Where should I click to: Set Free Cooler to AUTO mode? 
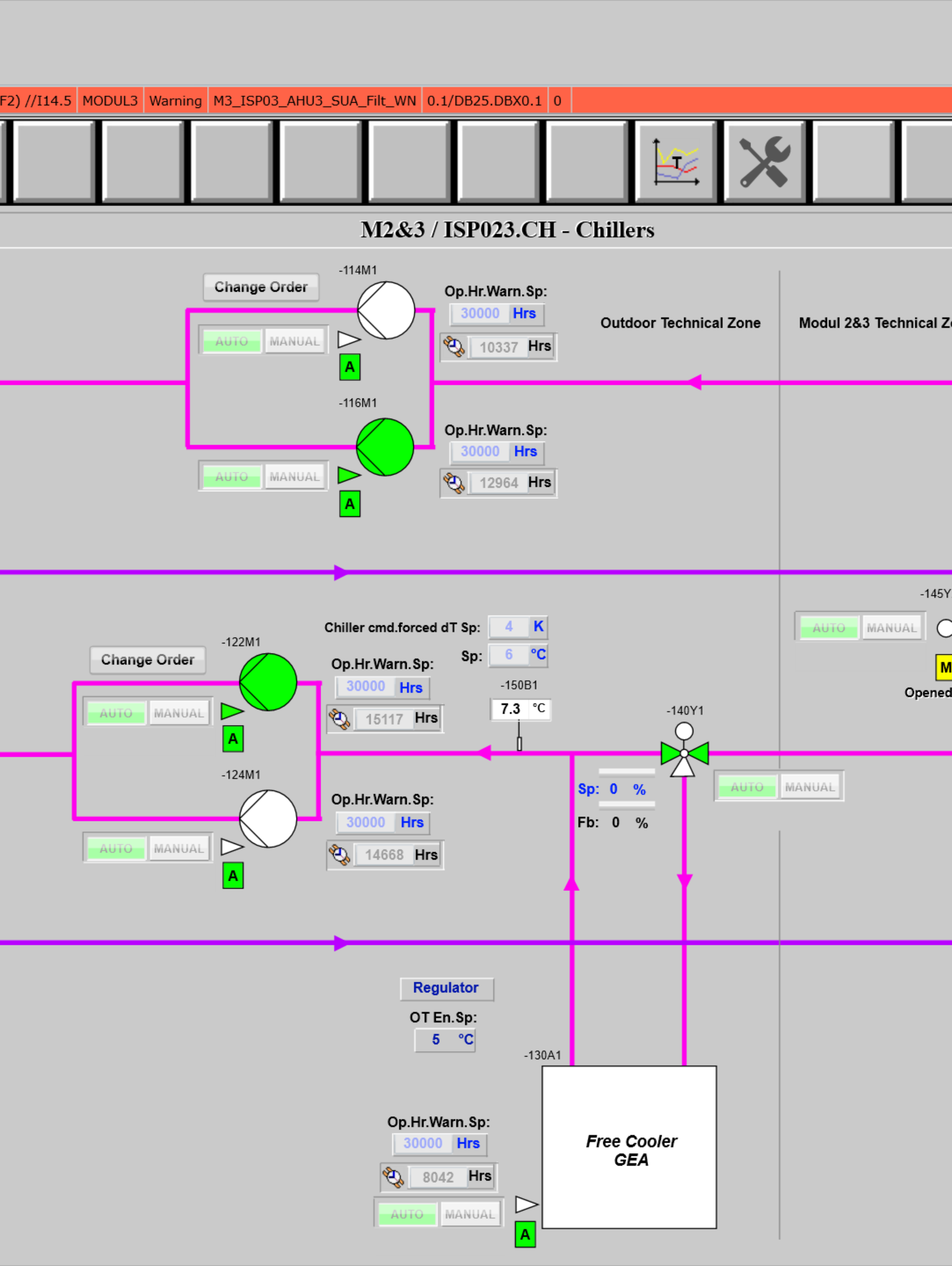[x=407, y=1214]
